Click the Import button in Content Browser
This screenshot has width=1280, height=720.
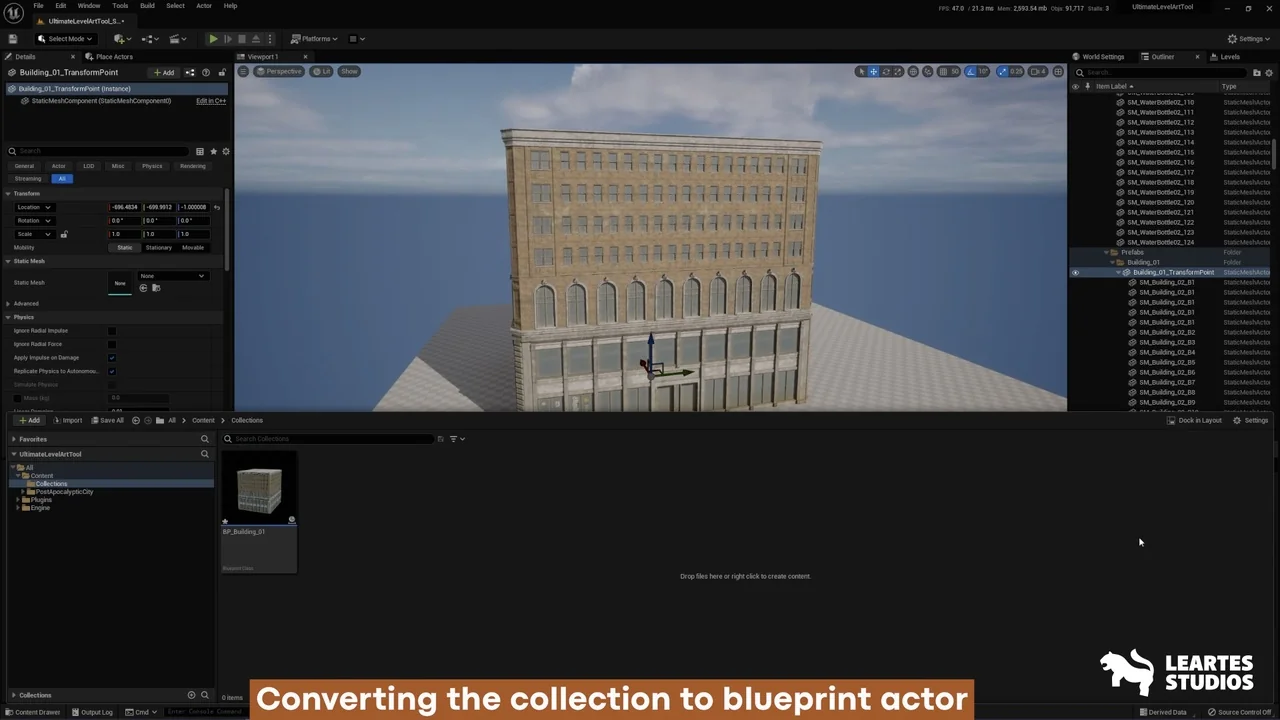pos(67,420)
